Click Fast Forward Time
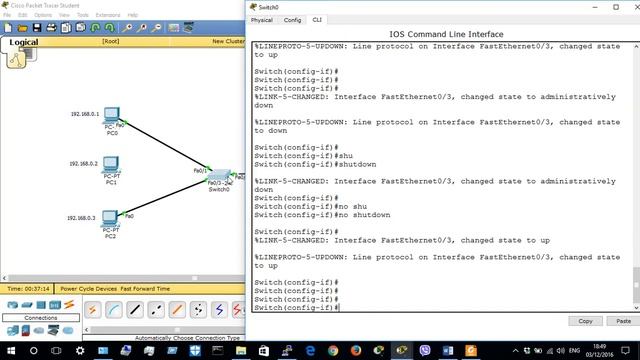This screenshot has height=360, width=640. 145,289
